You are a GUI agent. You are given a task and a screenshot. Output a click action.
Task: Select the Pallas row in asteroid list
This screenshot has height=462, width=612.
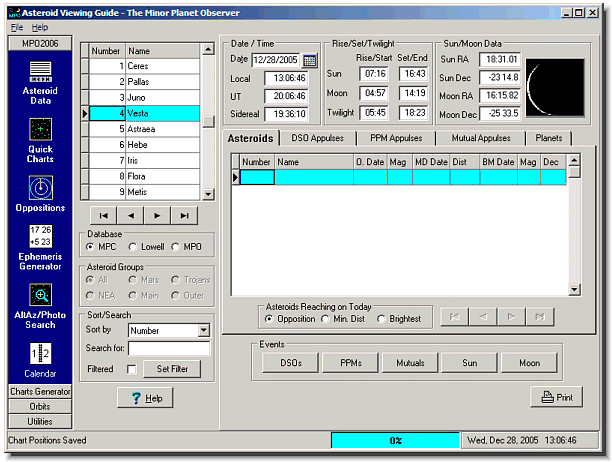pos(144,82)
